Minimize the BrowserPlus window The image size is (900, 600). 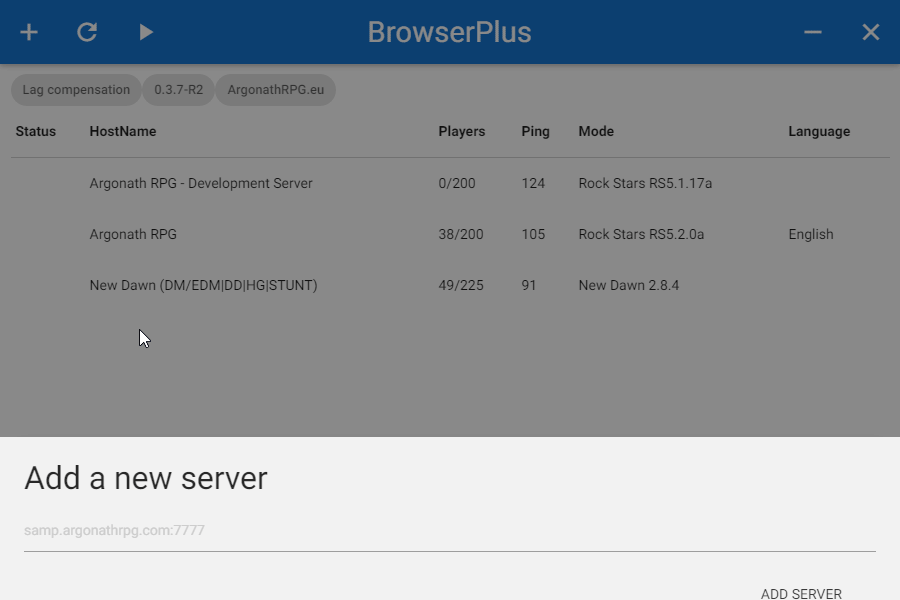point(813,32)
